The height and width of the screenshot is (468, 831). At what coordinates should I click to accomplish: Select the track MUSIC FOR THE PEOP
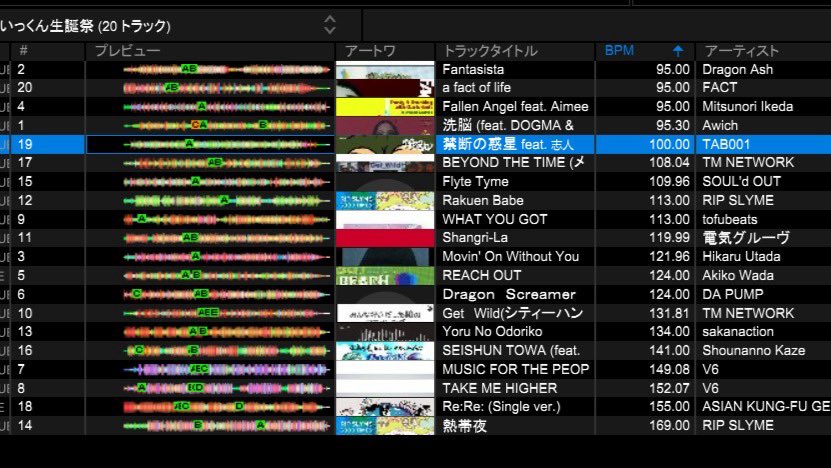coord(516,369)
